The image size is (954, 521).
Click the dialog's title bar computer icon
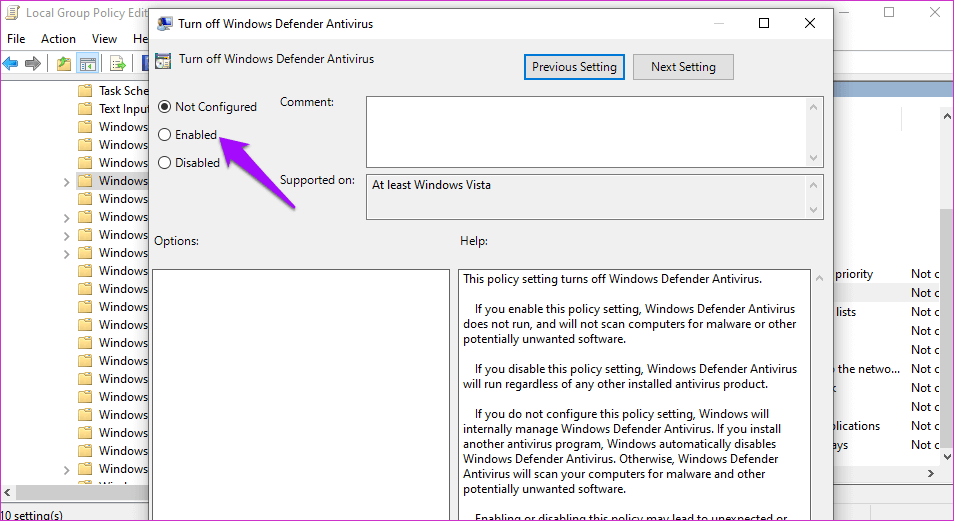tap(164, 24)
